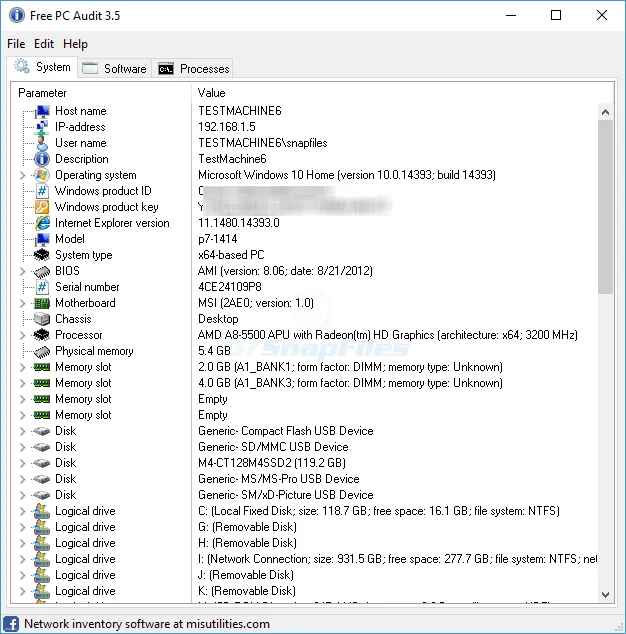Click the System type chip icon
This screenshot has width=626, height=634.
point(42,255)
